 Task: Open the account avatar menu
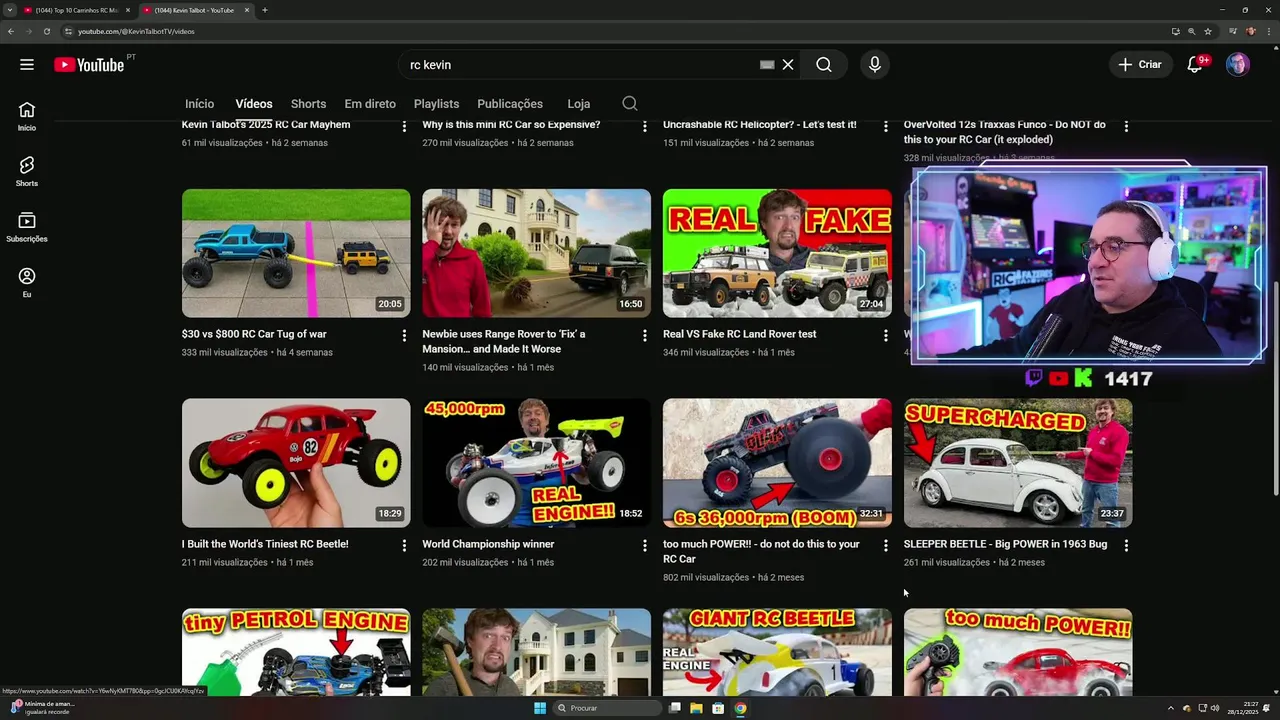coord(1238,65)
